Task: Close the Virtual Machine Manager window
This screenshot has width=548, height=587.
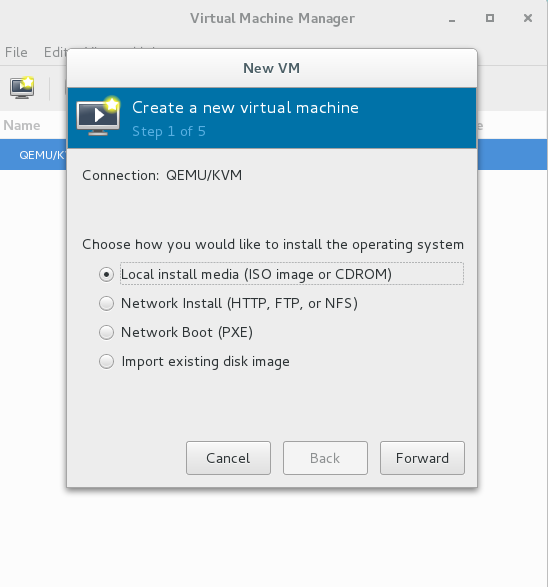Action: click(528, 18)
